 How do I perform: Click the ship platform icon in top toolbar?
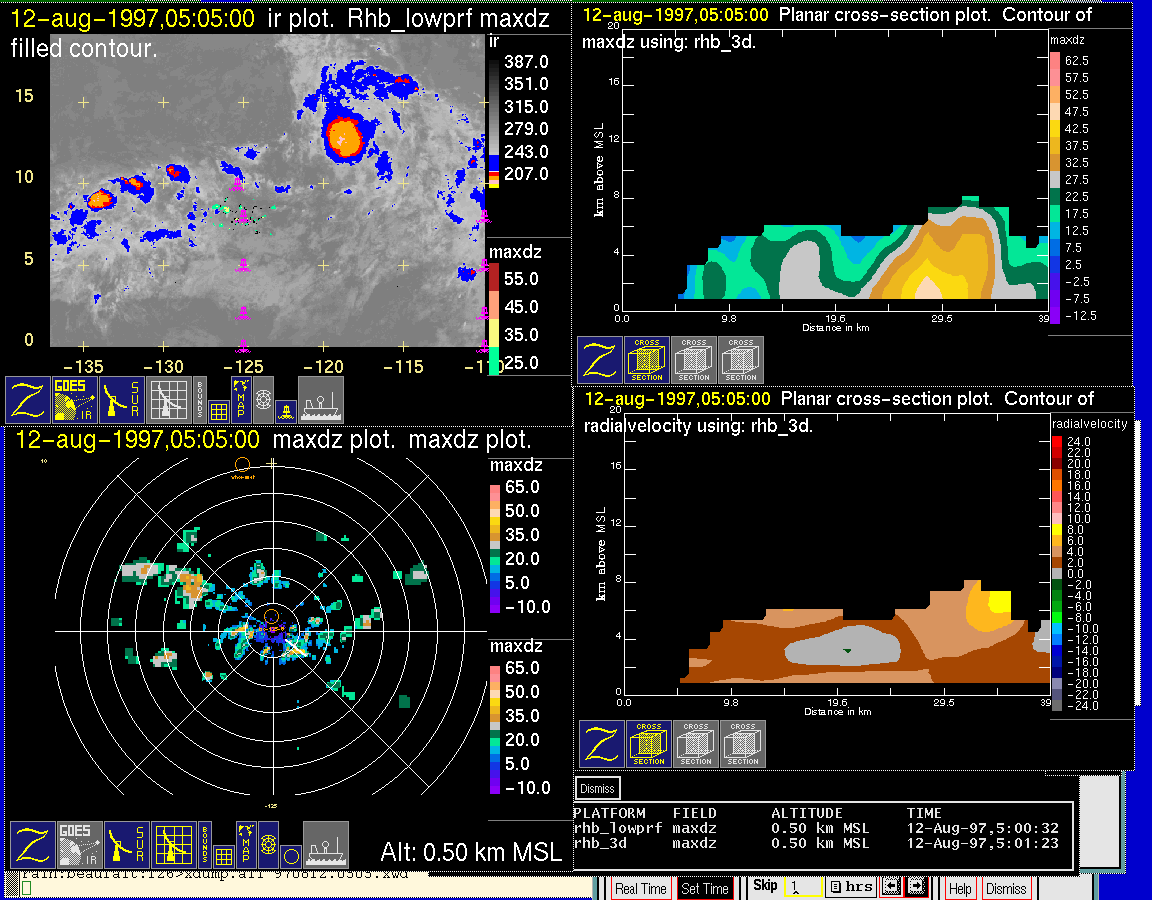(x=321, y=399)
